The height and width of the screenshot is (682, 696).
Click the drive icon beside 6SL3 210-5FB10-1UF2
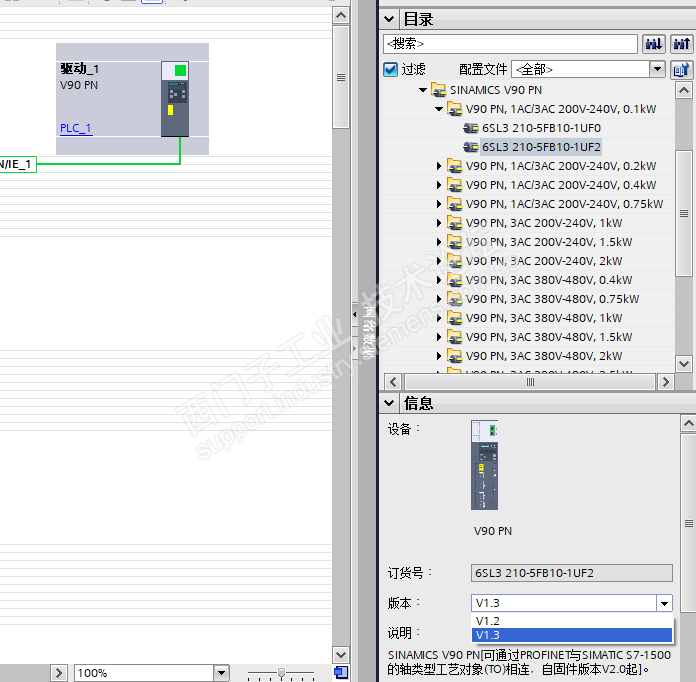click(x=471, y=147)
